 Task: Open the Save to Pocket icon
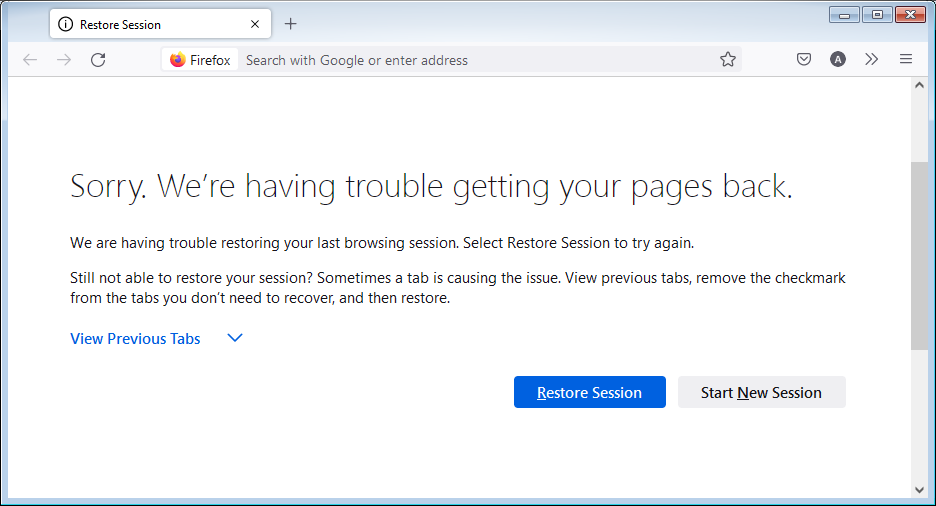pos(804,60)
